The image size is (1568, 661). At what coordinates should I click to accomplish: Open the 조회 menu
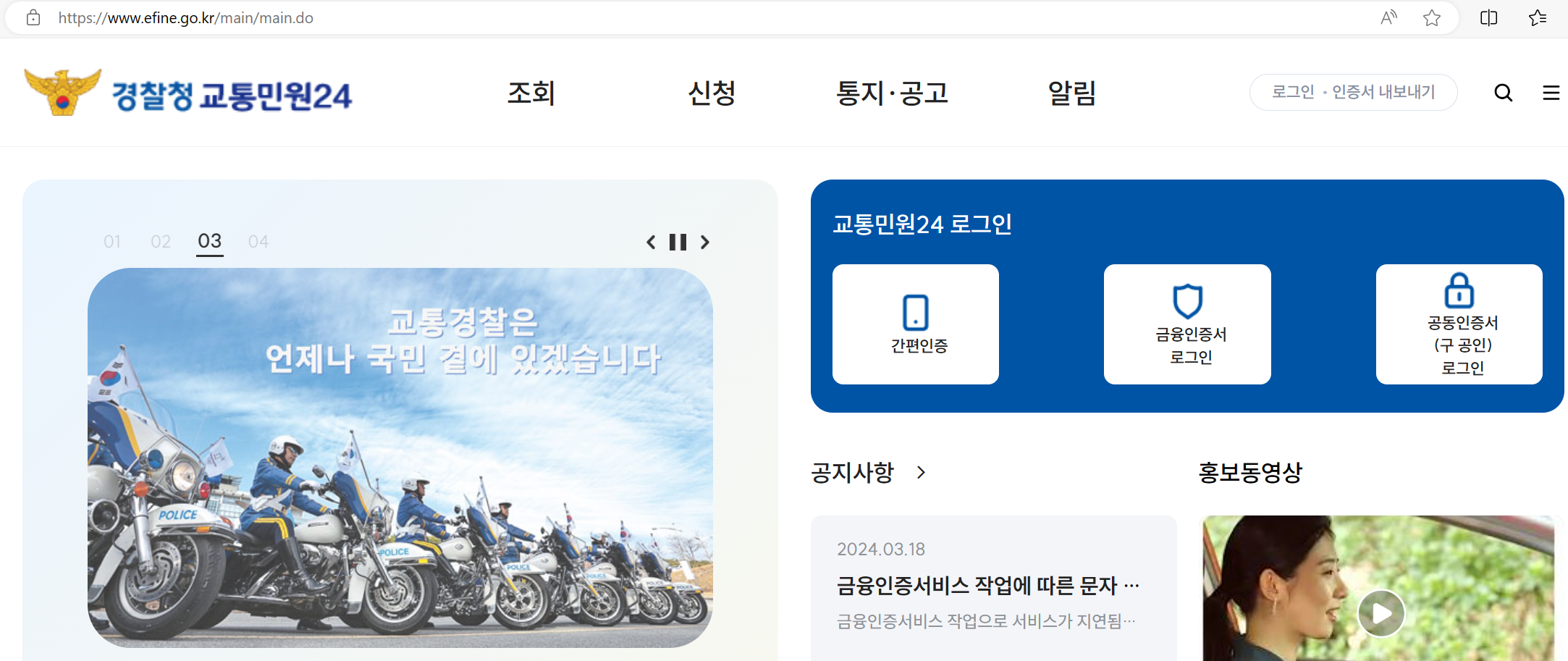click(x=531, y=93)
